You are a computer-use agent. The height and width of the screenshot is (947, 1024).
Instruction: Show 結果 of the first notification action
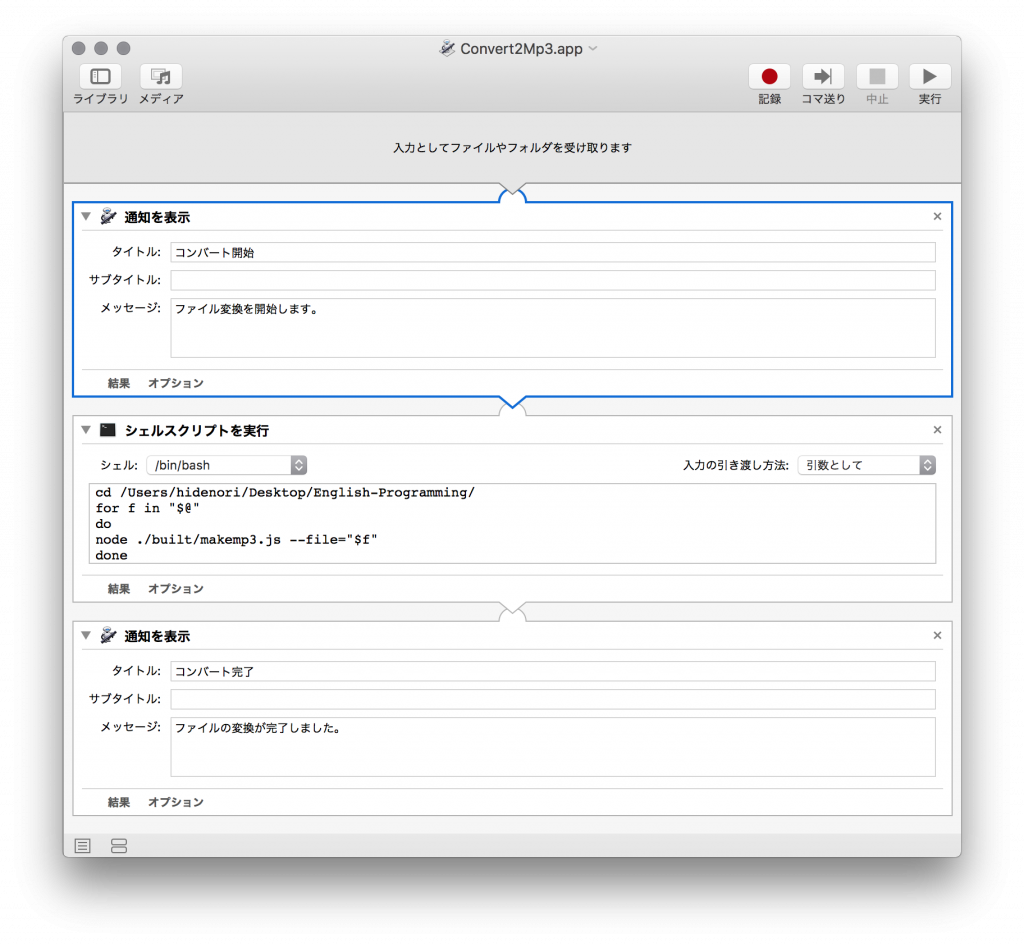point(119,383)
